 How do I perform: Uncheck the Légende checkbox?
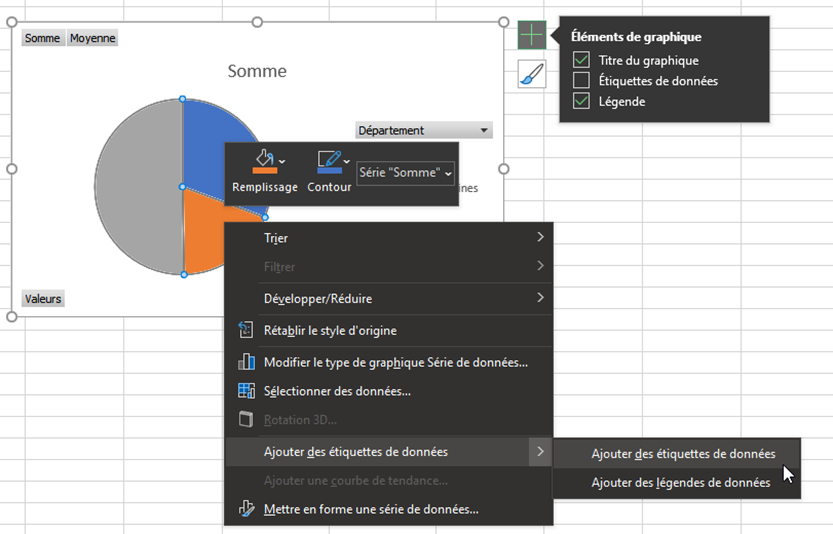581,101
